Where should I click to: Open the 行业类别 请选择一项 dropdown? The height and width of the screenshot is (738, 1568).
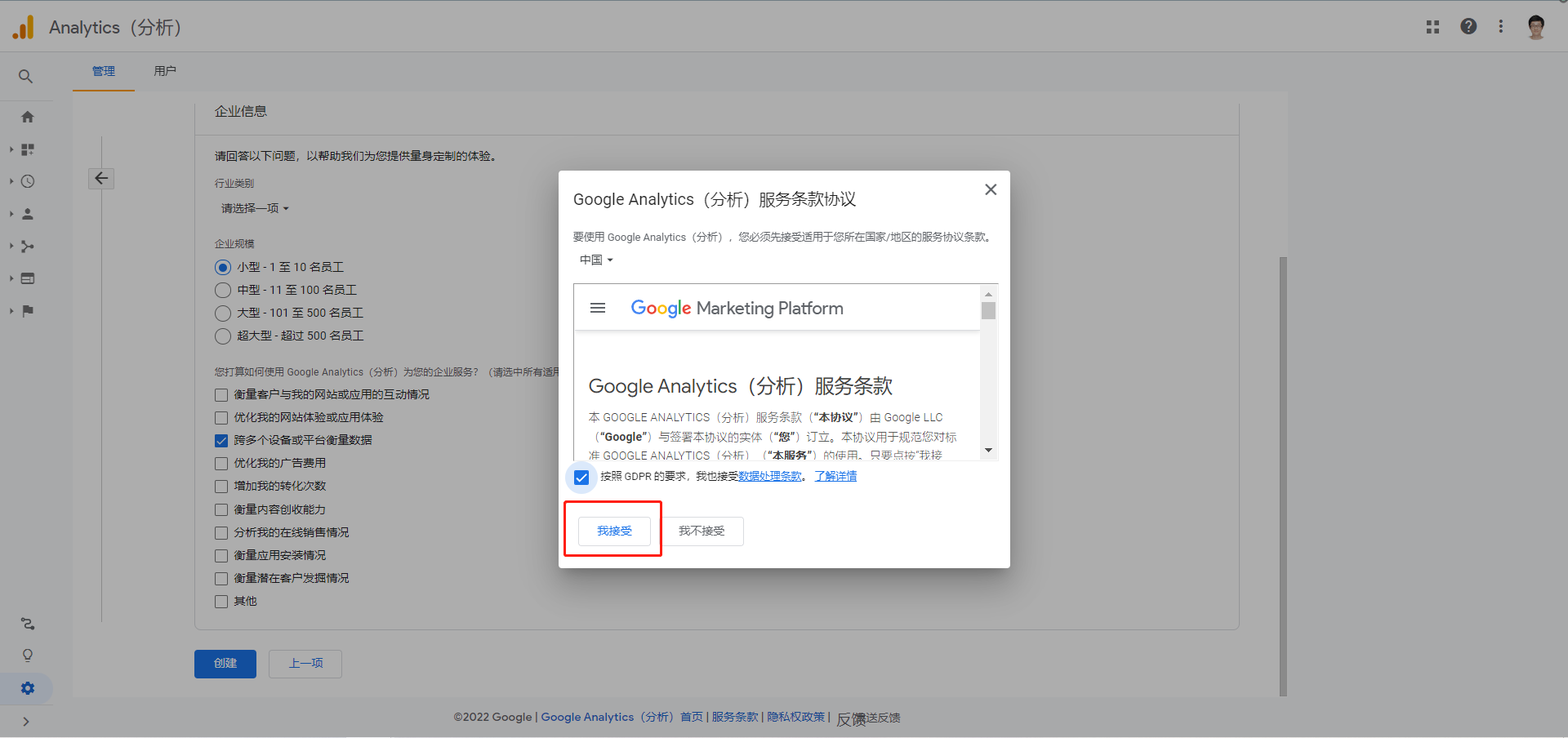coord(255,208)
